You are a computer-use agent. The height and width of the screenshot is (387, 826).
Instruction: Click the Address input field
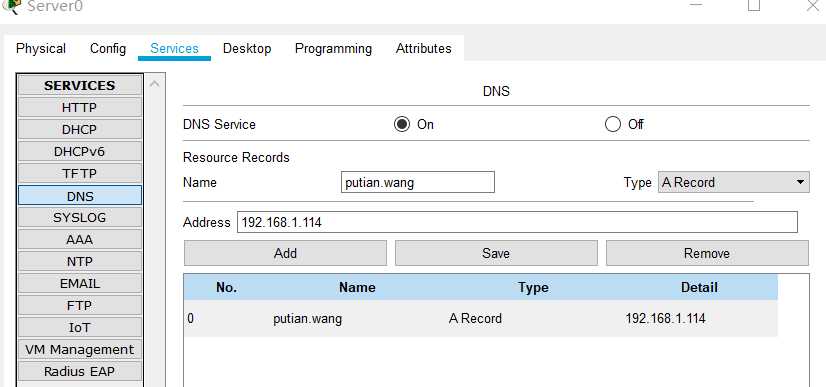[517, 222]
